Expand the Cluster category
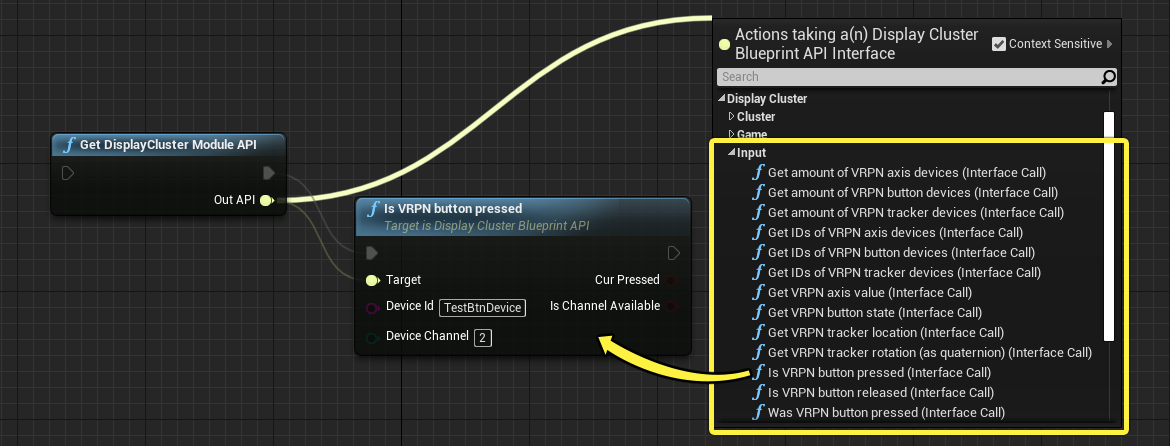 731,116
